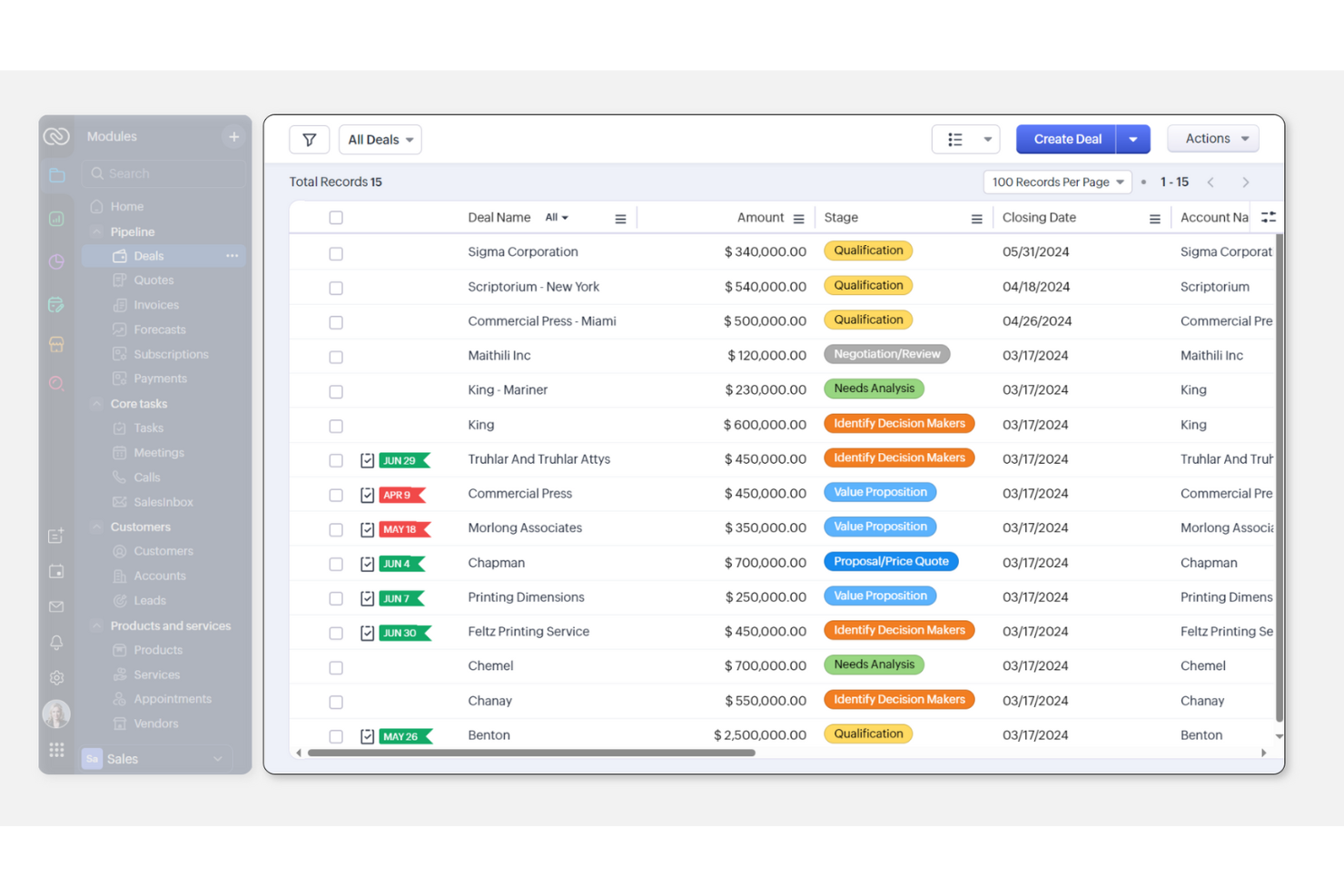Check the select-all checkbox in the header
The height and width of the screenshot is (896, 1344).
click(336, 217)
